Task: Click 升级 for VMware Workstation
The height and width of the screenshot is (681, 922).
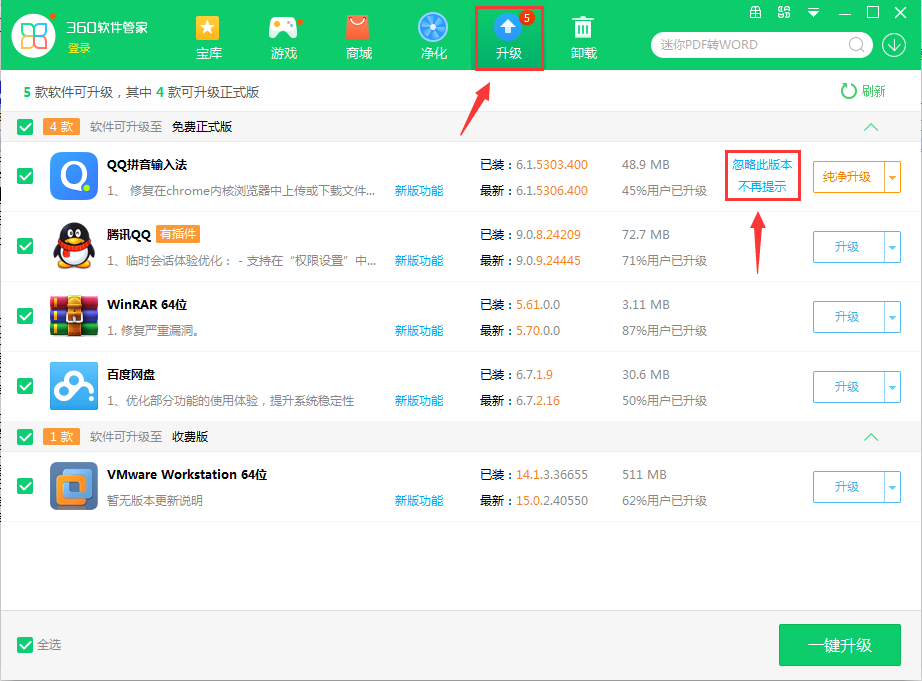Action: click(848, 487)
